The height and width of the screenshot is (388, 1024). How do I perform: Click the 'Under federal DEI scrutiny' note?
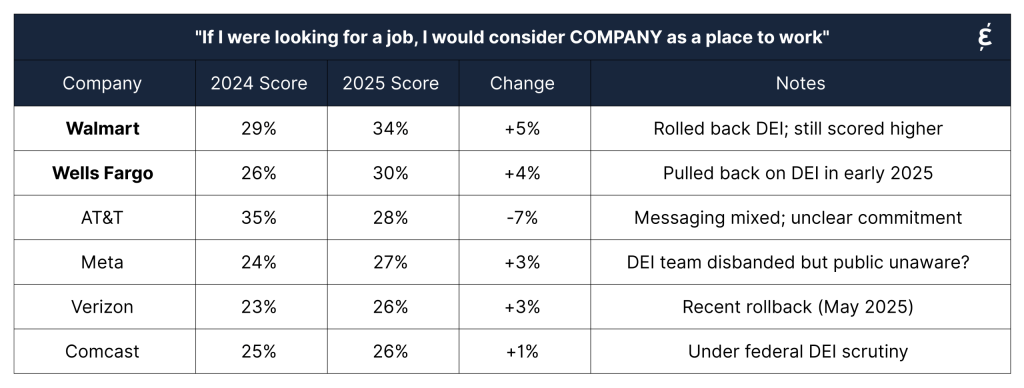pos(798,351)
